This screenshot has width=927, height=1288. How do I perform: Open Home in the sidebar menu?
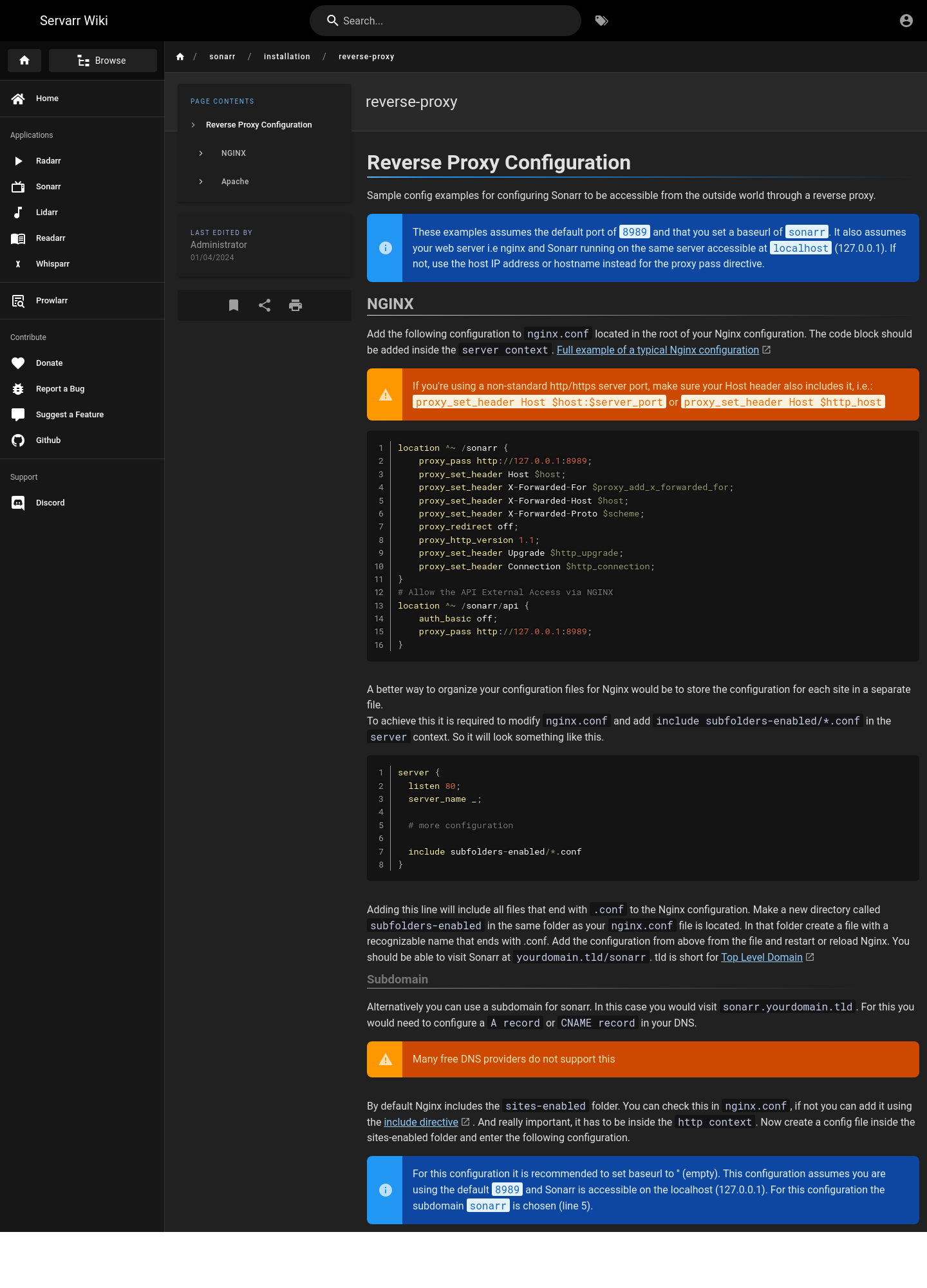(82, 99)
